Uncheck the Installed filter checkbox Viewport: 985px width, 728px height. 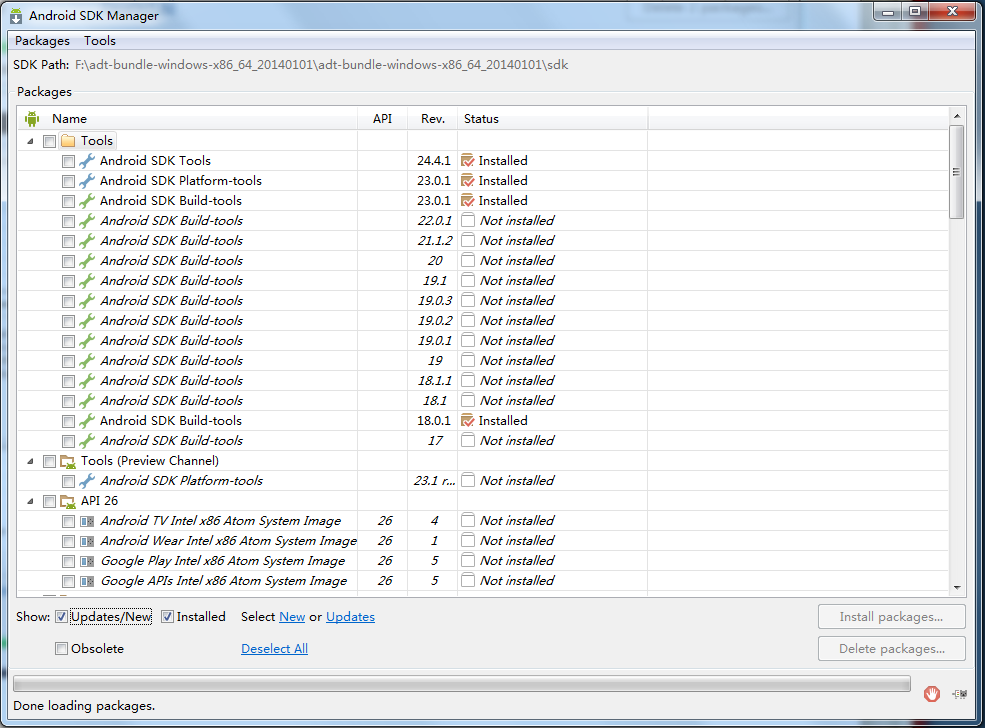pyautogui.click(x=167, y=617)
